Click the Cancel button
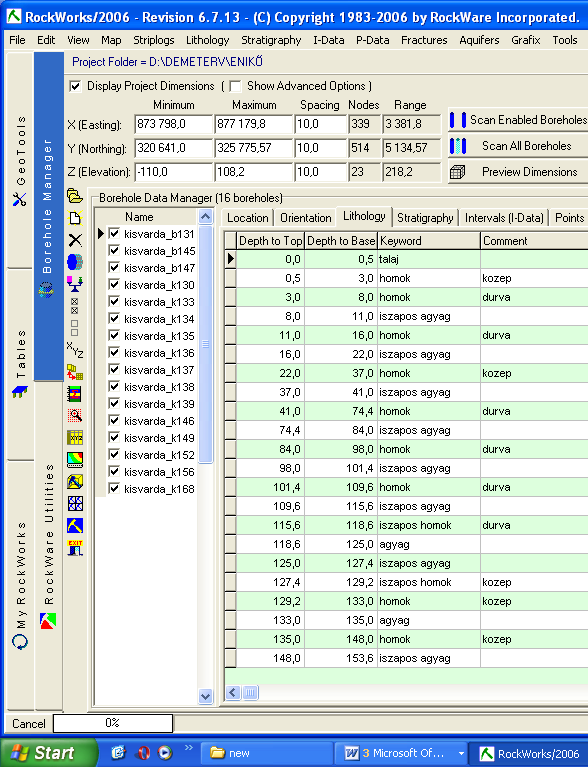 tap(29, 724)
